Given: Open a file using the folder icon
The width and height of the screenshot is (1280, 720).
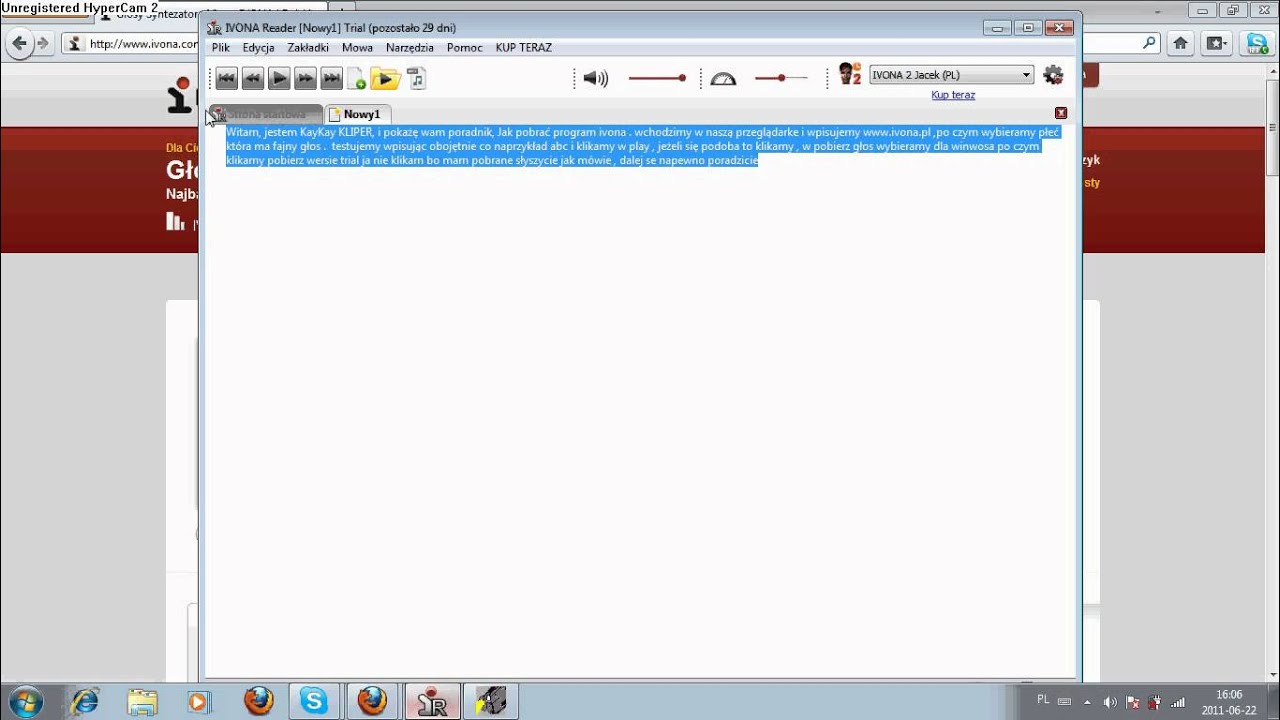Looking at the screenshot, I should click(x=385, y=78).
